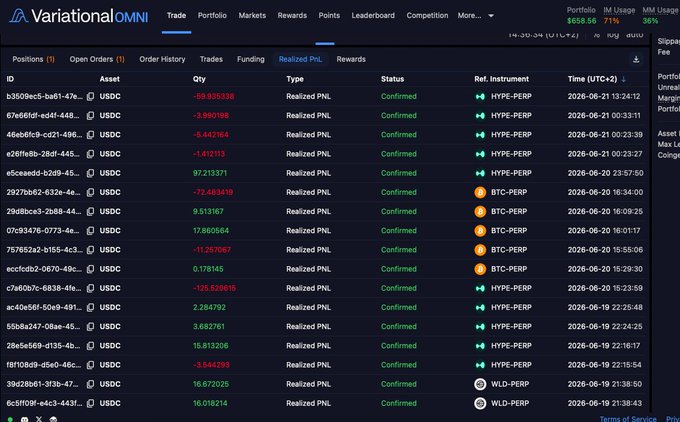Open the top Rewards nav item
The height and width of the screenshot is (422, 680).
point(292,16)
